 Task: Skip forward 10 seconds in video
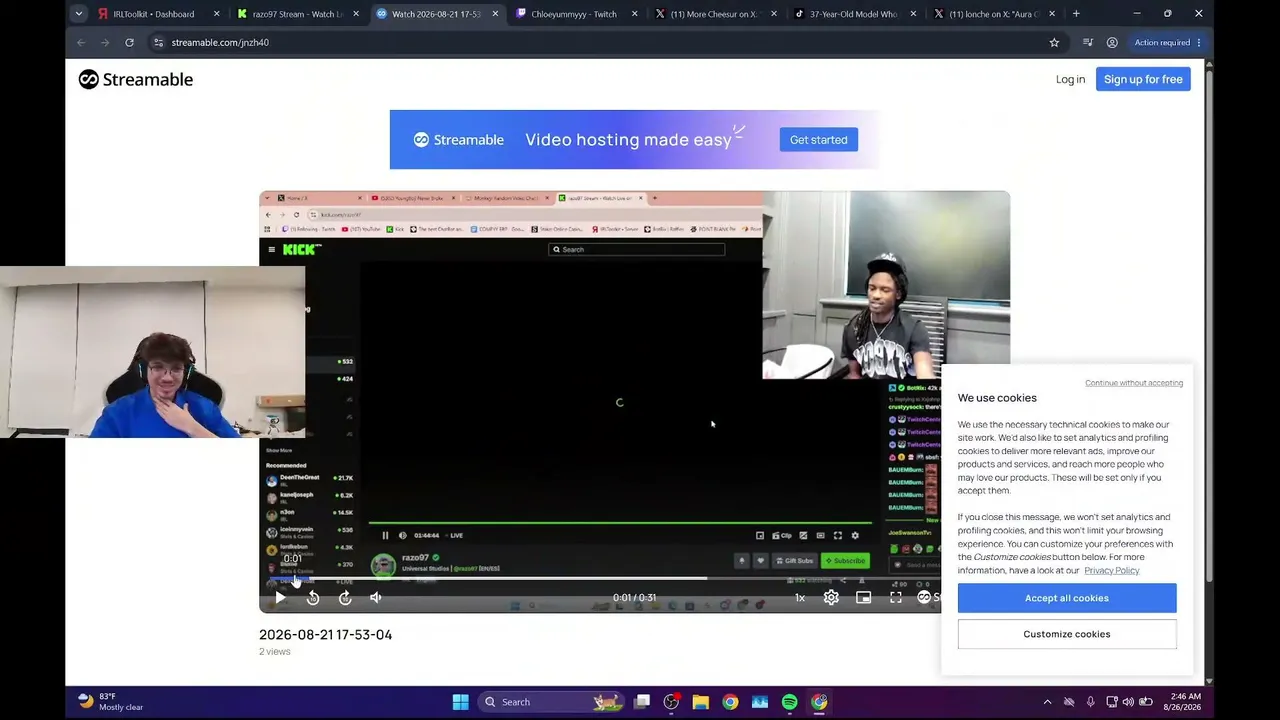tap(345, 597)
